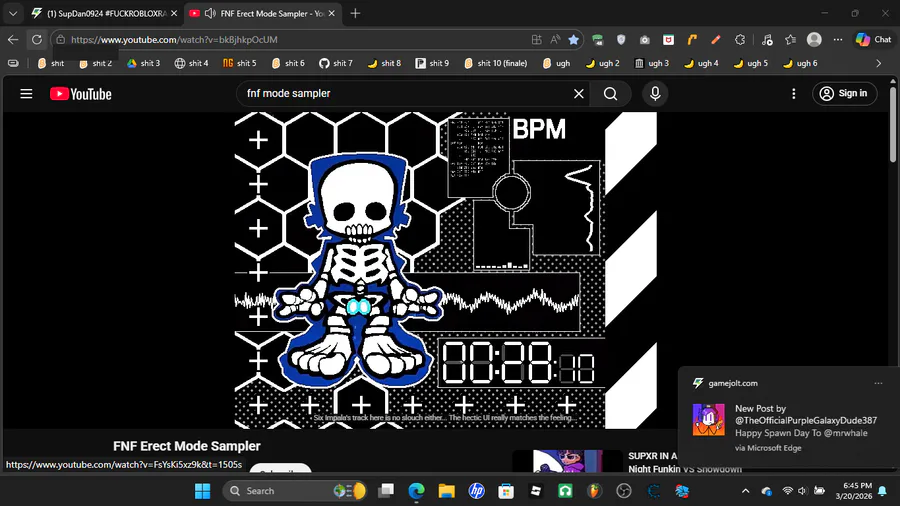This screenshot has height=506, width=900.
Task: Open the Copilot Chat button
Action: 874,40
